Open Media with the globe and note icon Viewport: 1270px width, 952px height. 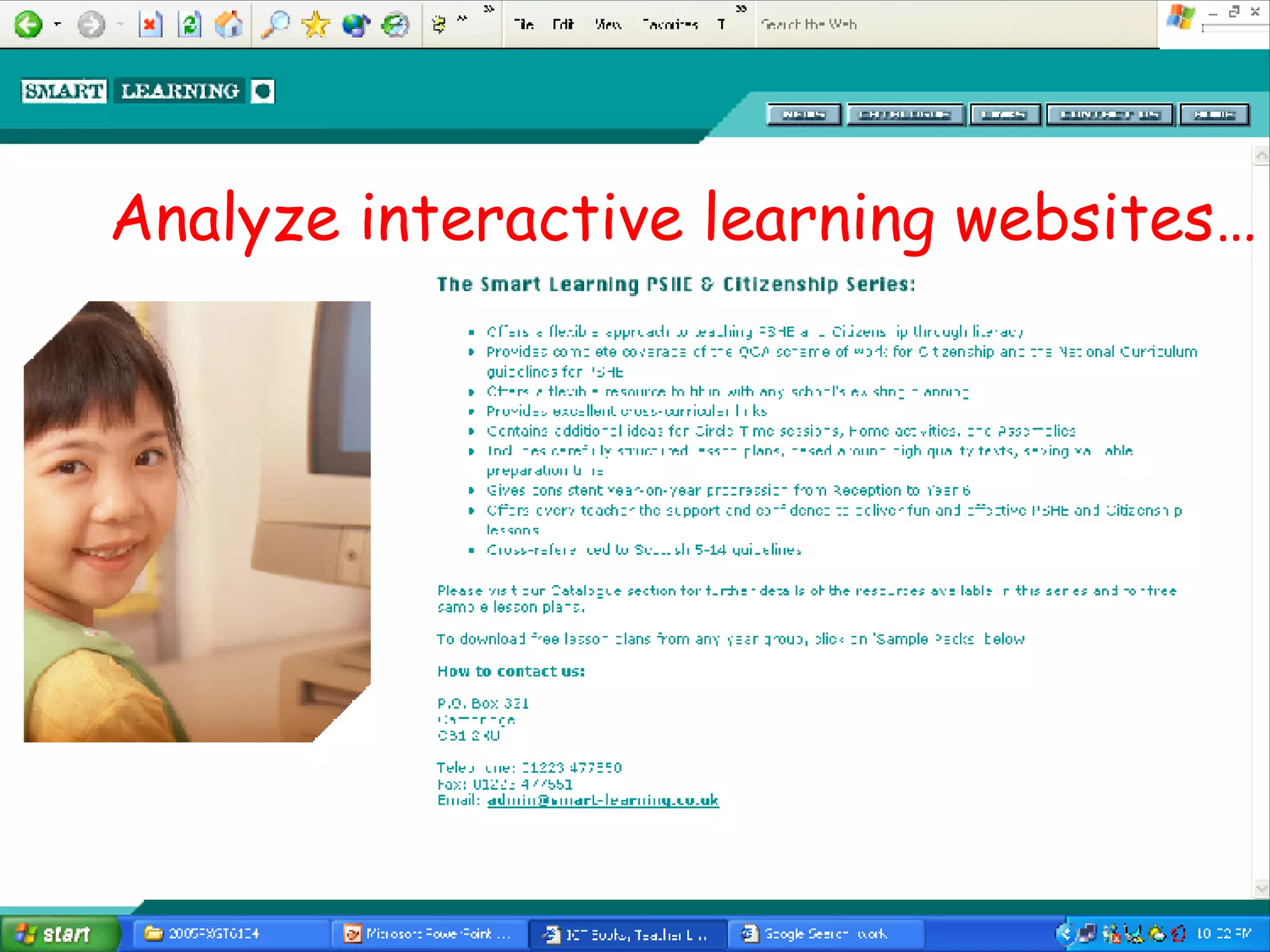tap(356, 25)
